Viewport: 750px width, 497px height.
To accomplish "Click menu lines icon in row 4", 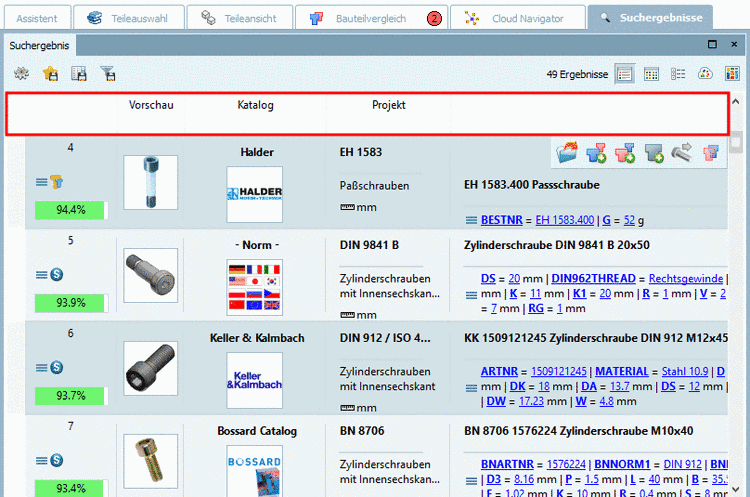I will pos(42,182).
